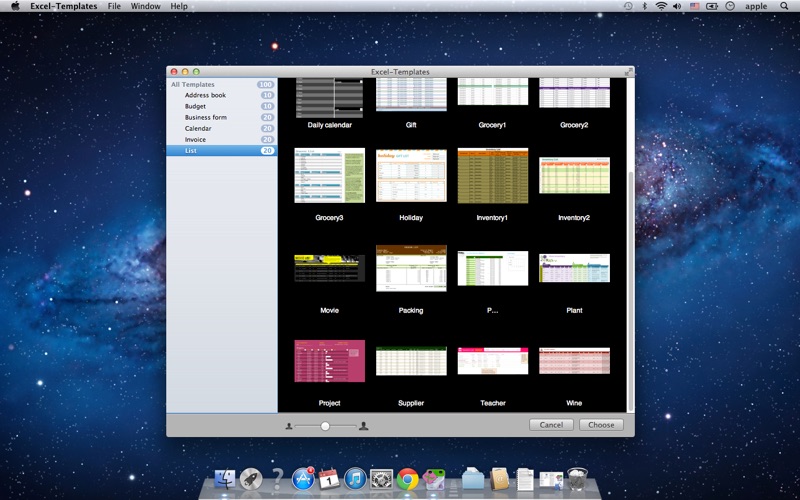Click the battery status icon

click(712, 6)
